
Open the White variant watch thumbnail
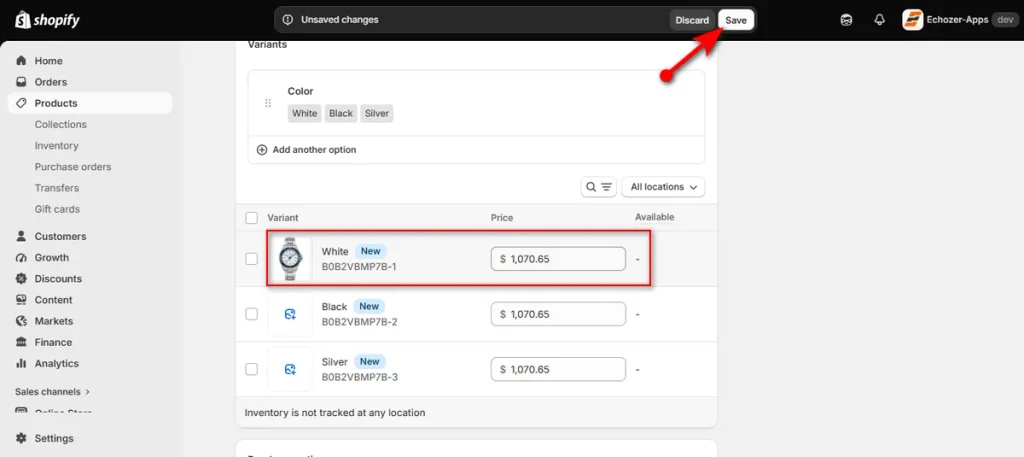(x=291, y=259)
